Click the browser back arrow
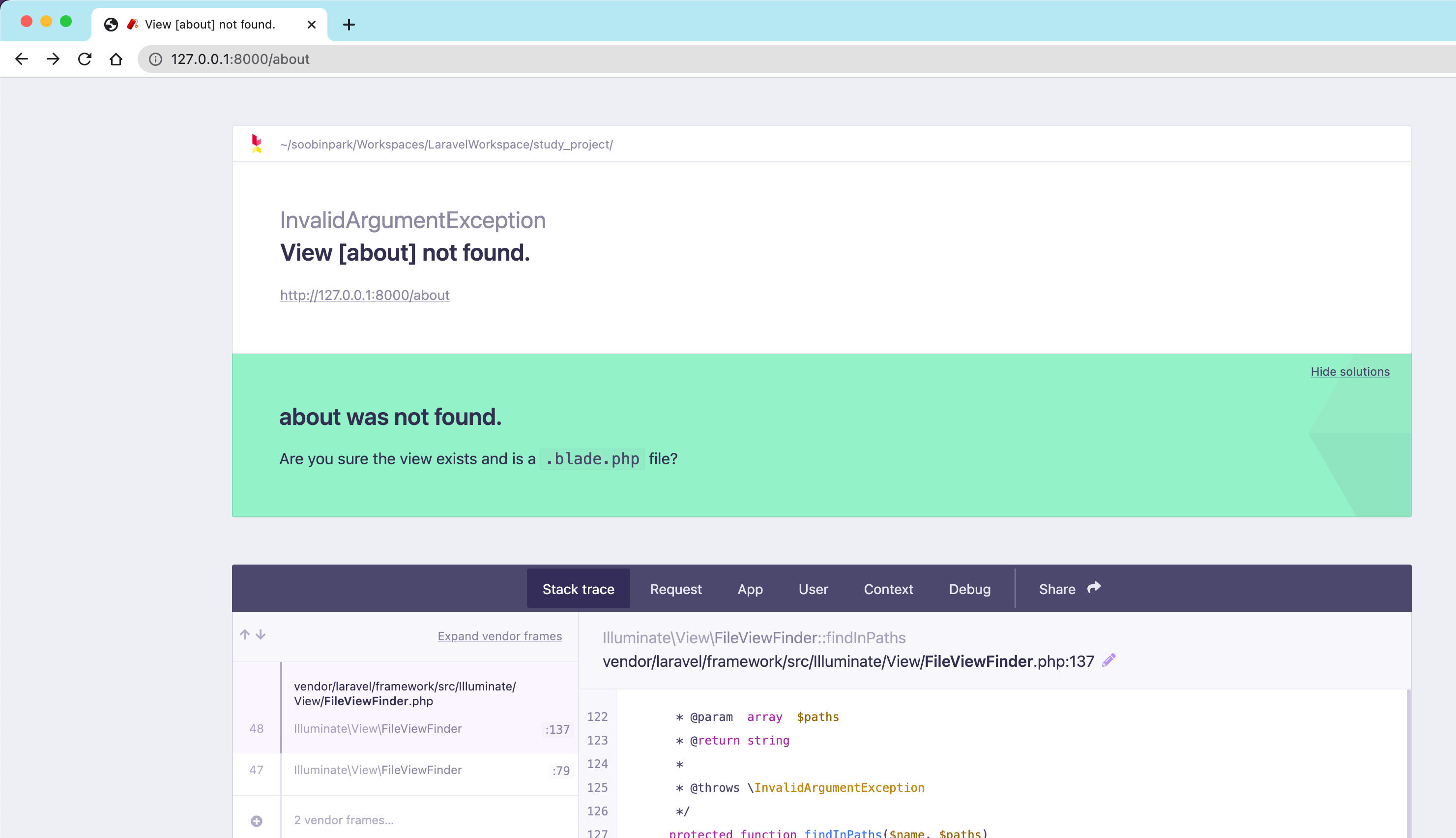 pyautogui.click(x=22, y=60)
